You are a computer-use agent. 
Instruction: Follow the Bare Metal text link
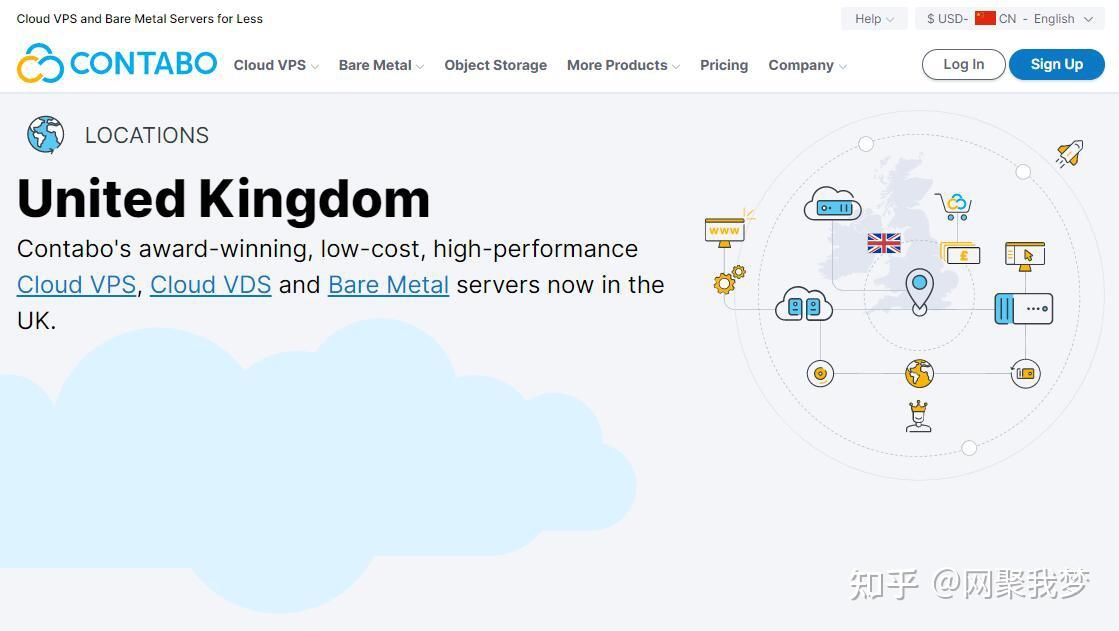point(388,285)
